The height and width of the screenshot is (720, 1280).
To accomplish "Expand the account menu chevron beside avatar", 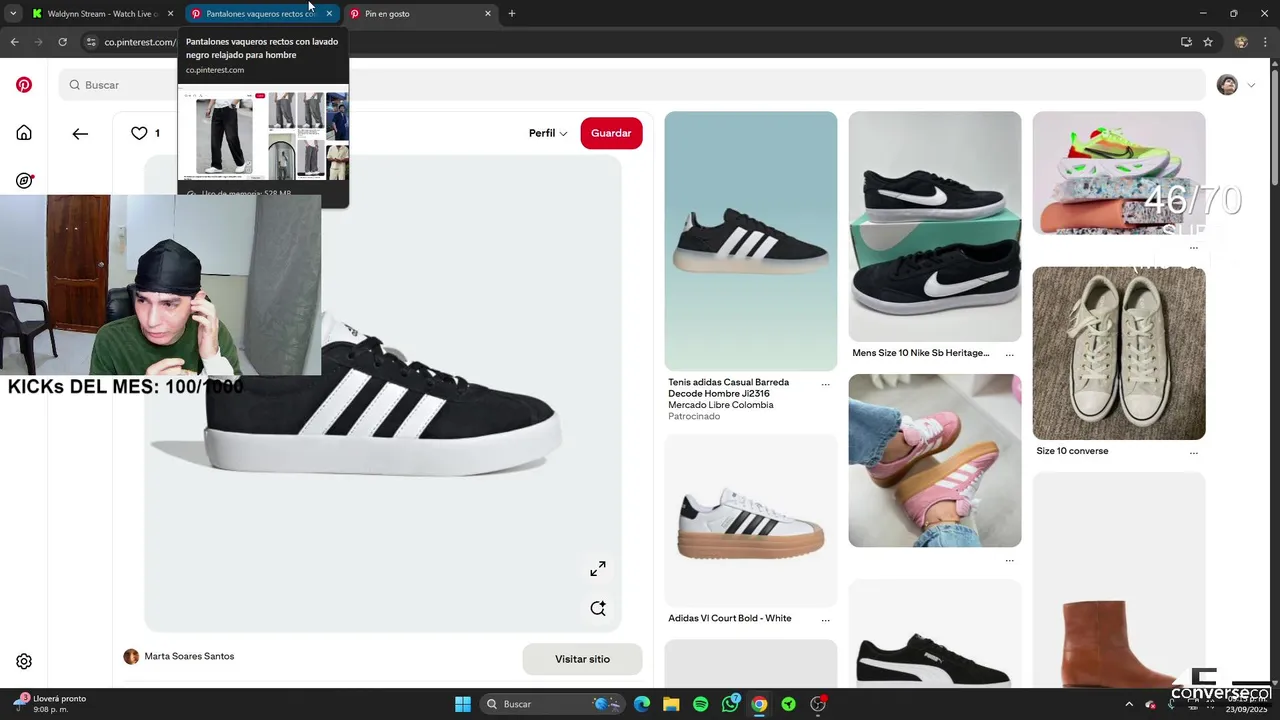I will [1251, 85].
